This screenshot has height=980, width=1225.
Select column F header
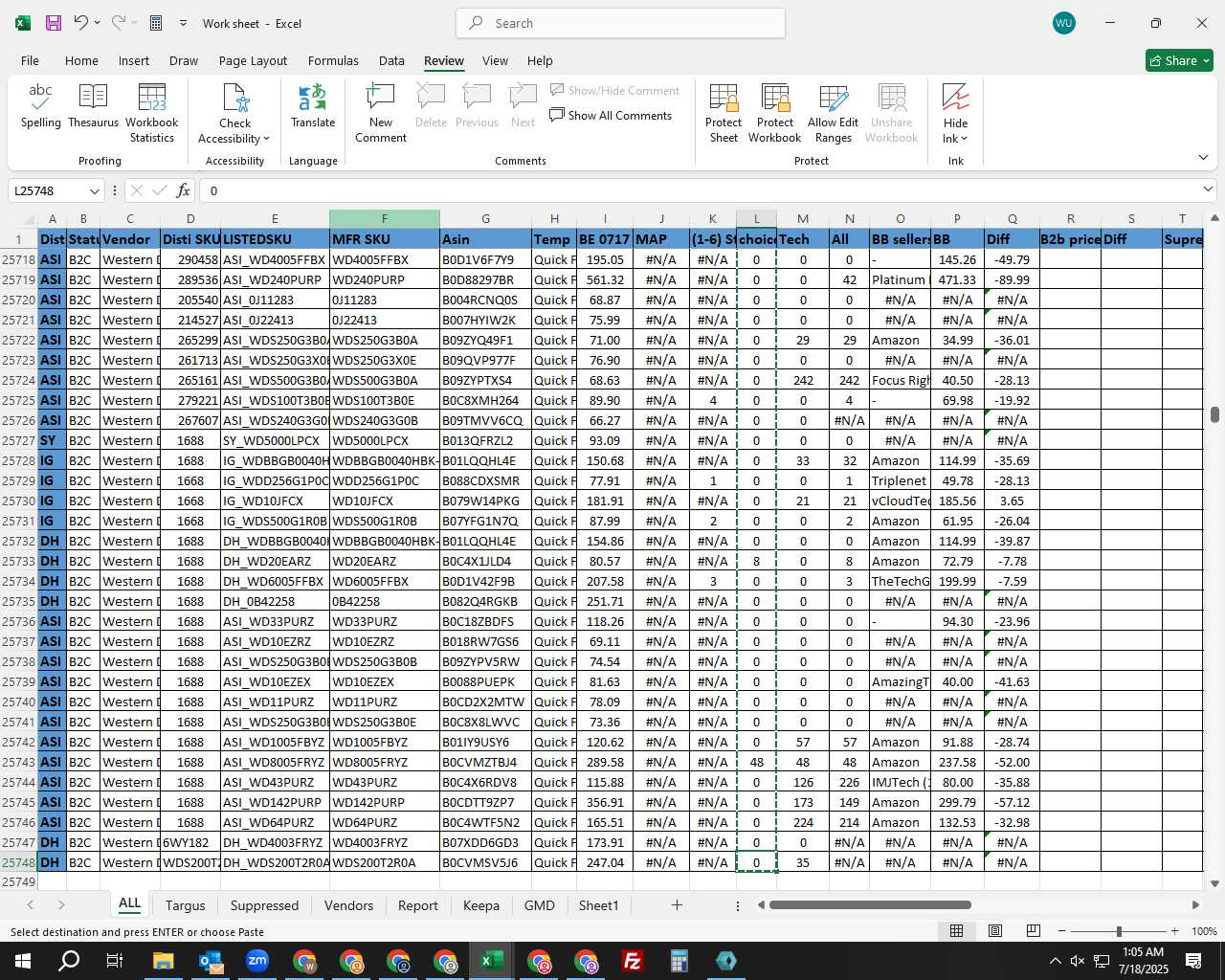pyautogui.click(x=384, y=219)
